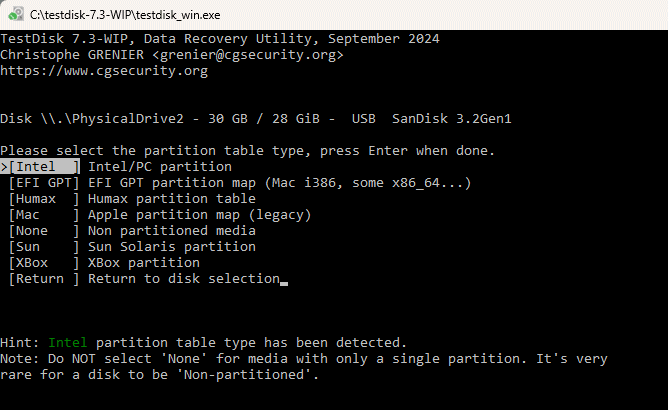This screenshot has width=668, height=410.
Task: Click the 'Intel/PC partition' description text
Action: point(160,167)
